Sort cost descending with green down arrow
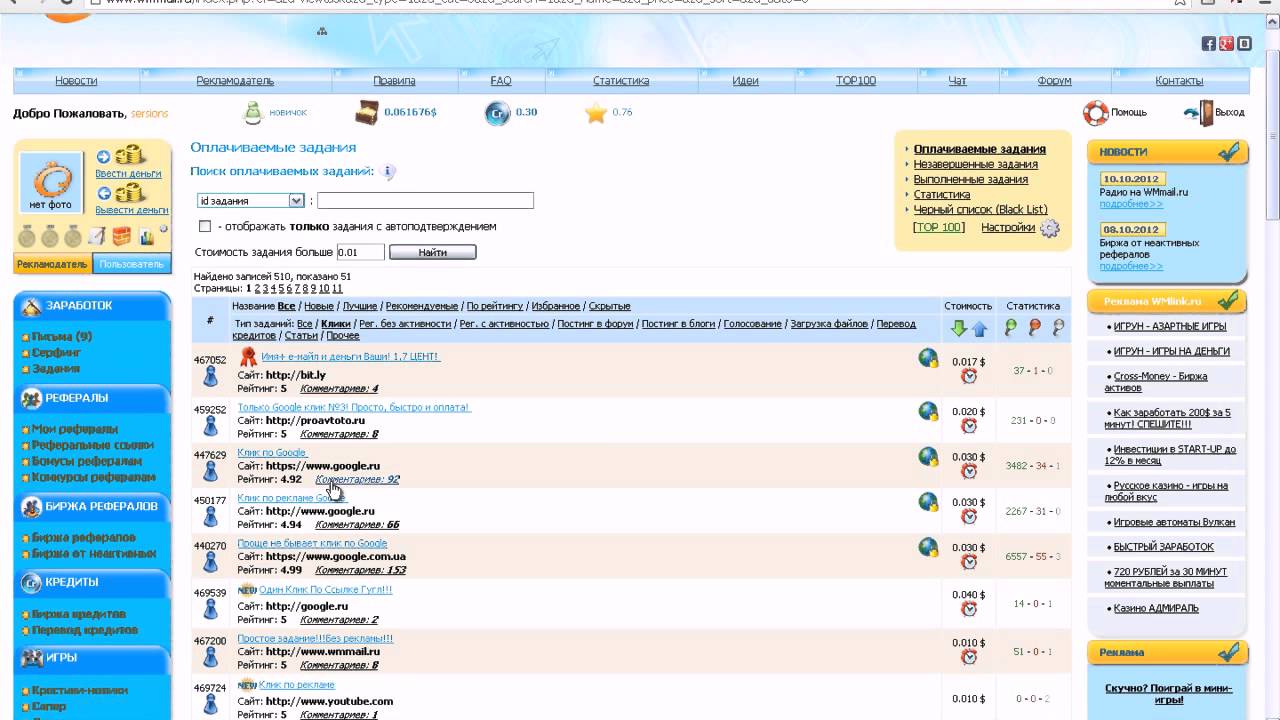Viewport: 1280px width, 720px height. [959, 328]
